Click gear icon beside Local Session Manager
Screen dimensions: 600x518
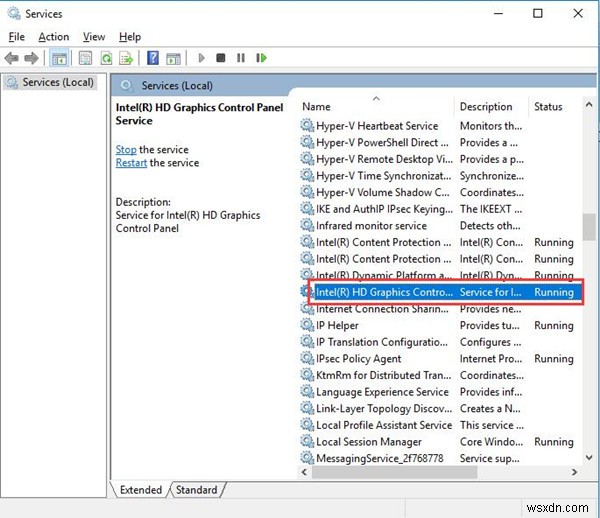pyautogui.click(x=307, y=441)
